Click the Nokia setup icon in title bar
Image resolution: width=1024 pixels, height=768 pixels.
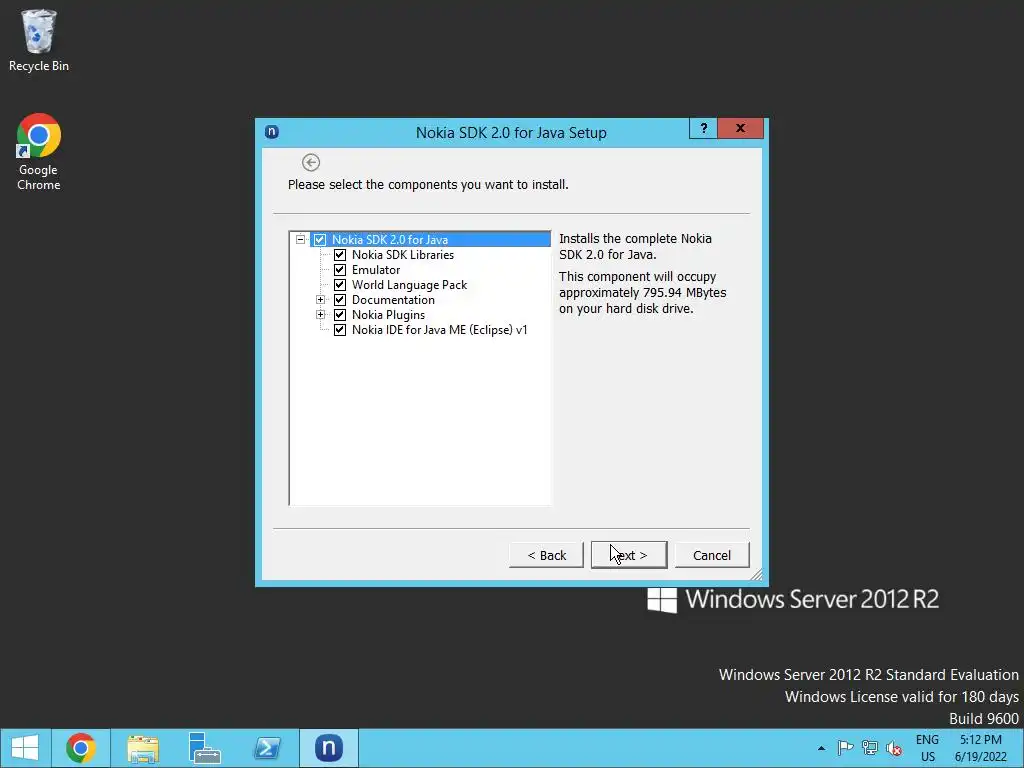pyautogui.click(x=272, y=132)
